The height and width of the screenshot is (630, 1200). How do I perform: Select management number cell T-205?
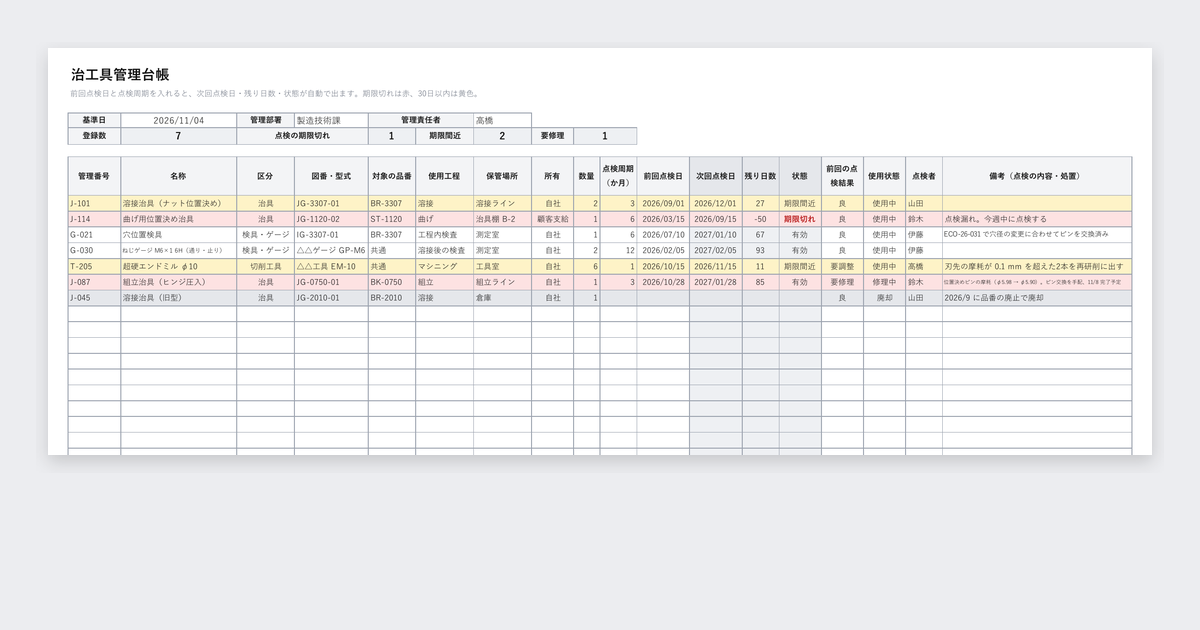[x=94, y=267]
